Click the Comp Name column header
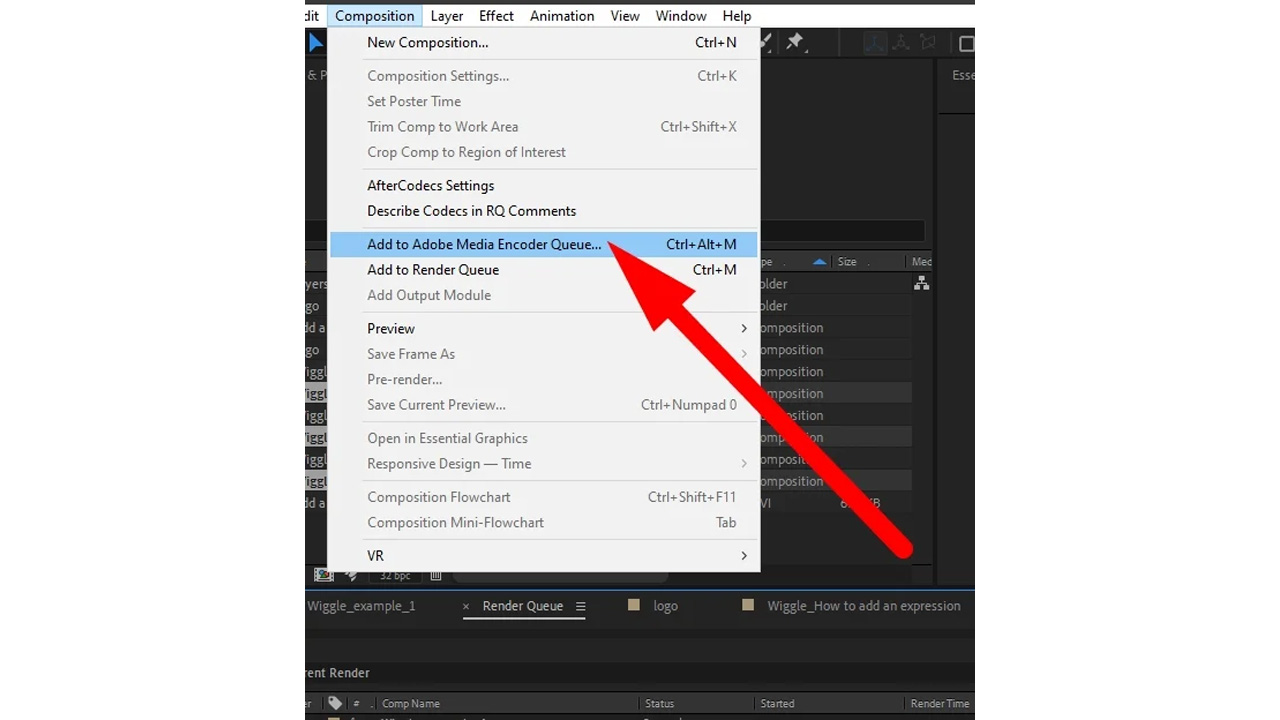The width and height of the screenshot is (1280, 720). click(410, 703)
